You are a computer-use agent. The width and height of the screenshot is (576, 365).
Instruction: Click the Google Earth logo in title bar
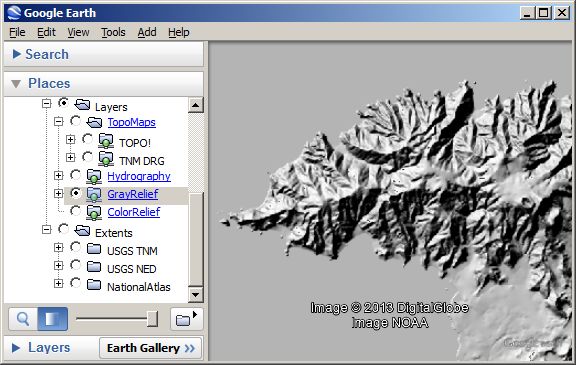pos(14,13)
